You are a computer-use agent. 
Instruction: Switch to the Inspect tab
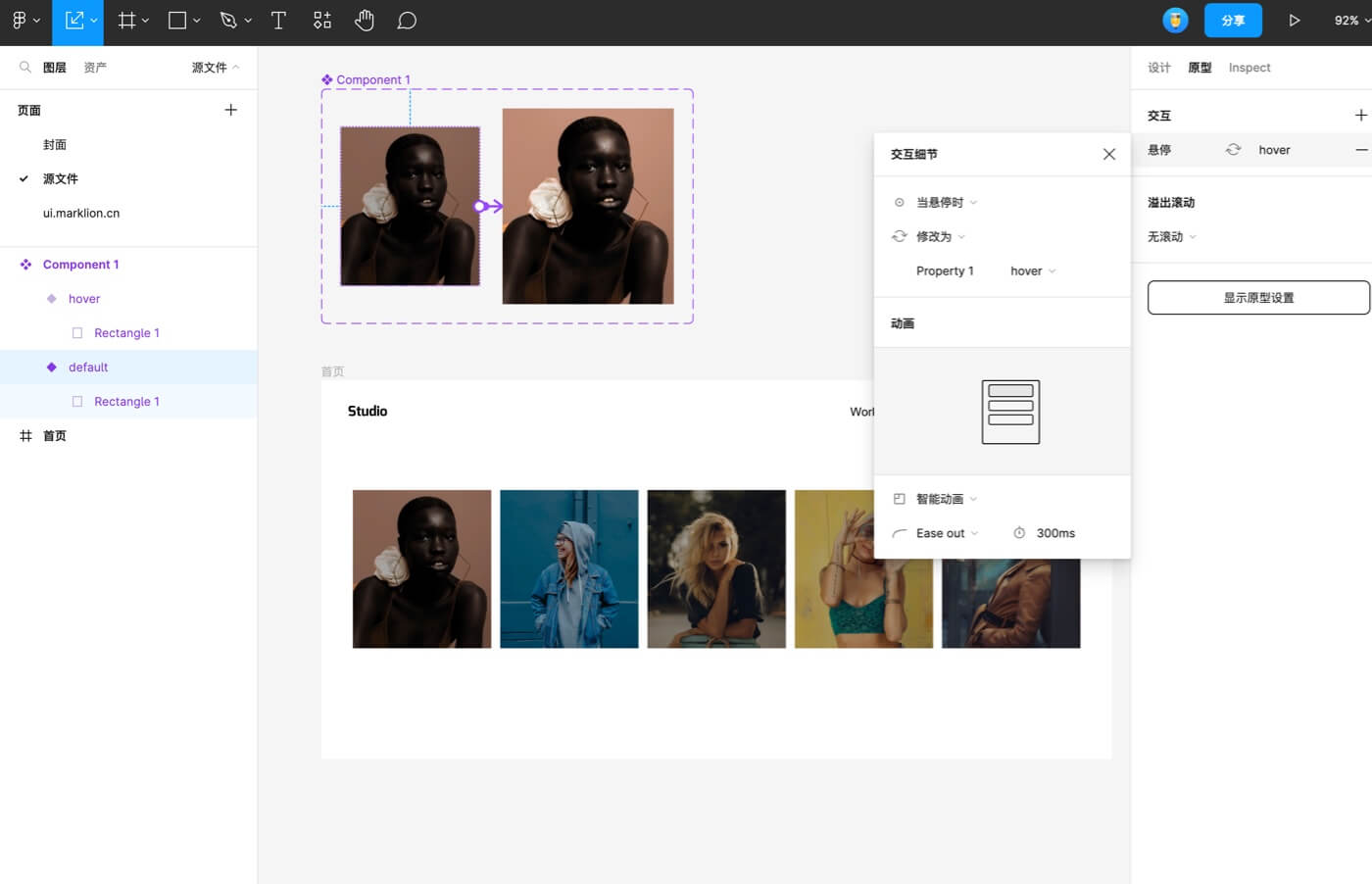[x=1249, y=68]
